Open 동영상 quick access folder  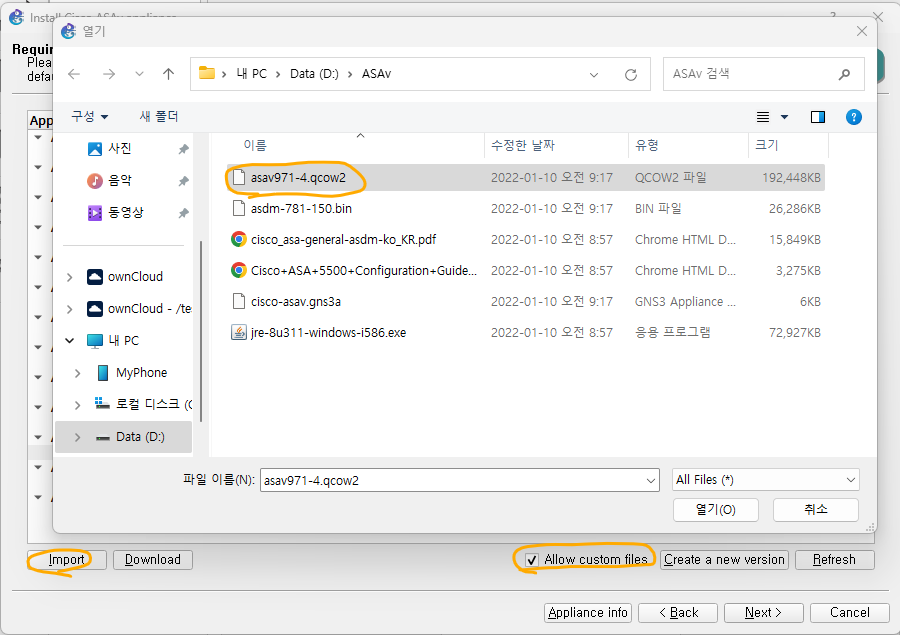125,213
